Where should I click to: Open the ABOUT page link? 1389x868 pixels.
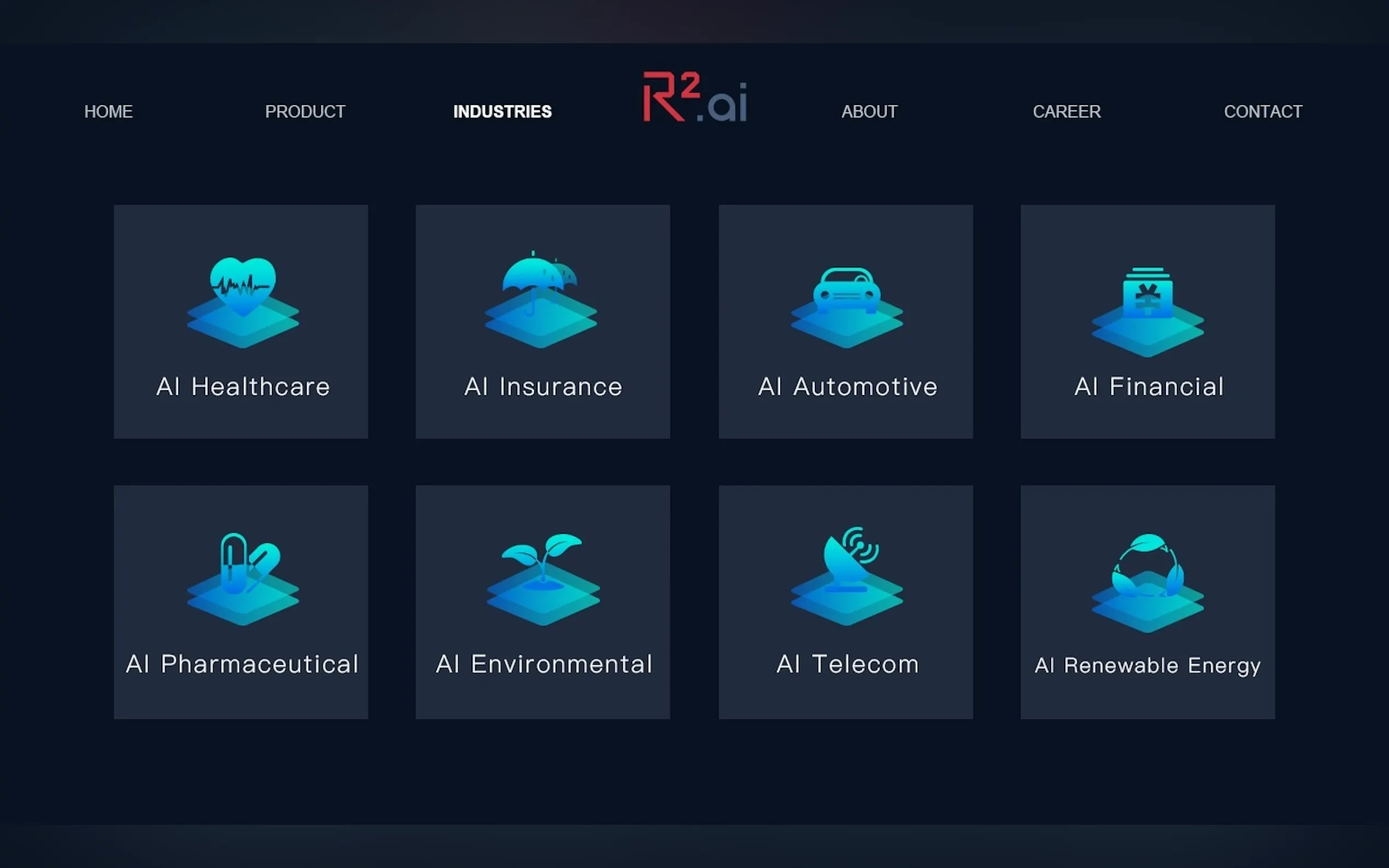[869, 112]
